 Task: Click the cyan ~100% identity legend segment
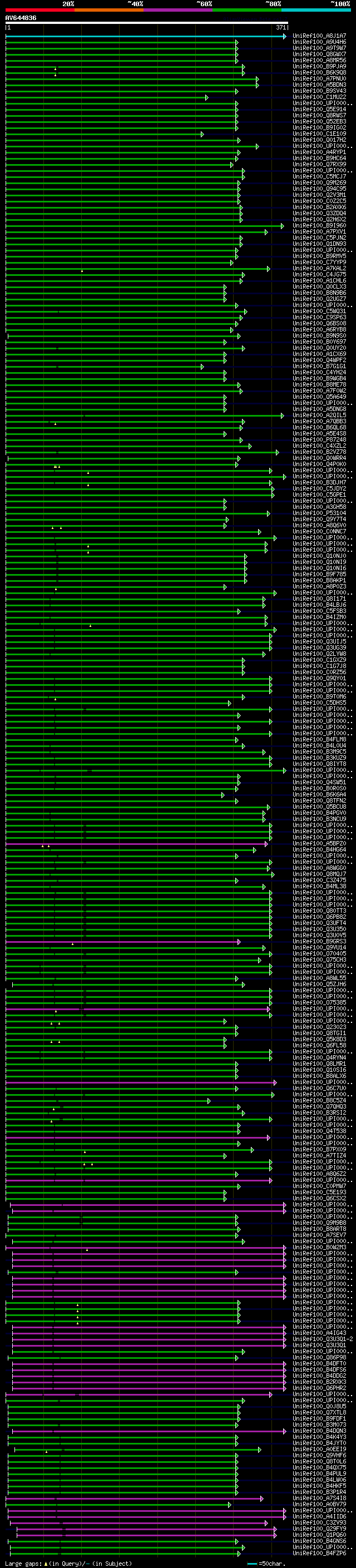coord(316,10)
